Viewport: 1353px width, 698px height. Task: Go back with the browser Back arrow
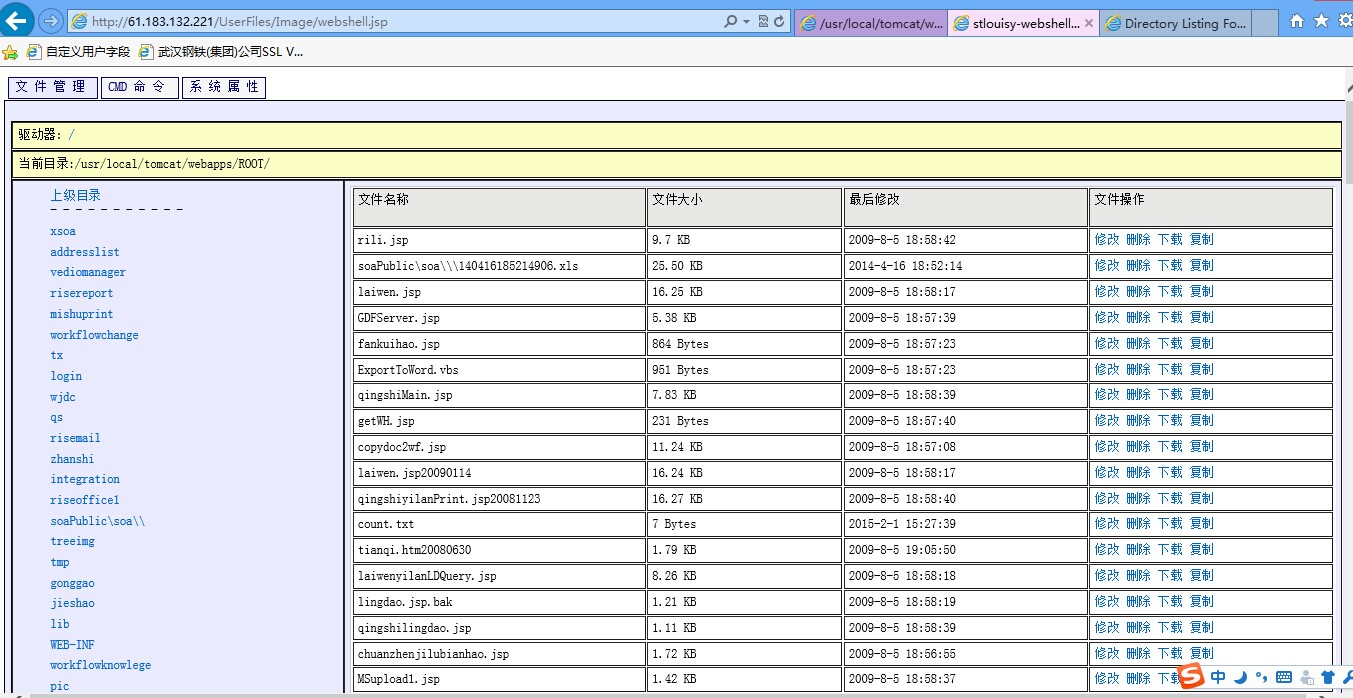[x=16, y=20]
